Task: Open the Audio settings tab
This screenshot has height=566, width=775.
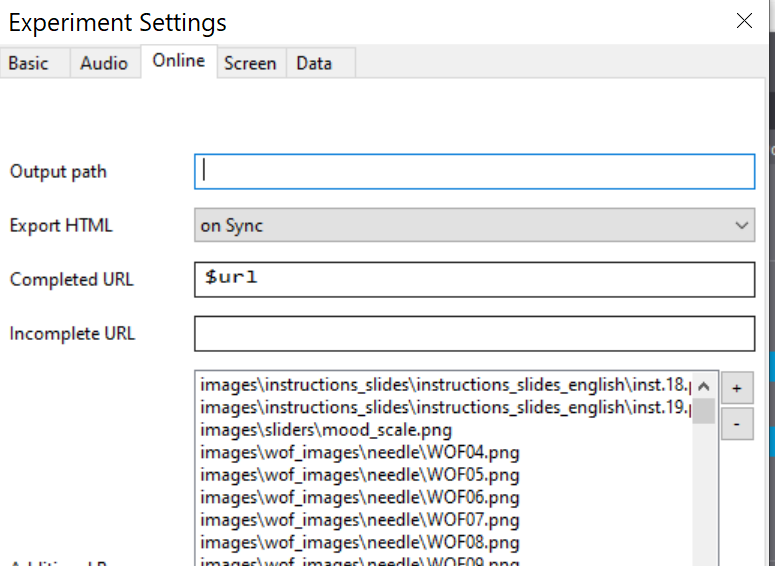Action: click(x=104, y=63)
